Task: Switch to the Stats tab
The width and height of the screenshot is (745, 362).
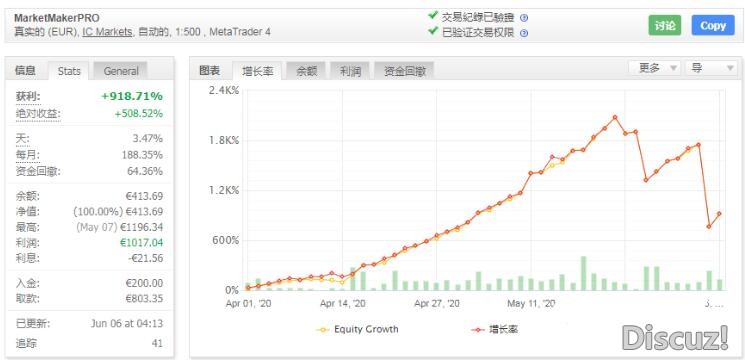Action: pyautogui.click(x=69, y=71)
